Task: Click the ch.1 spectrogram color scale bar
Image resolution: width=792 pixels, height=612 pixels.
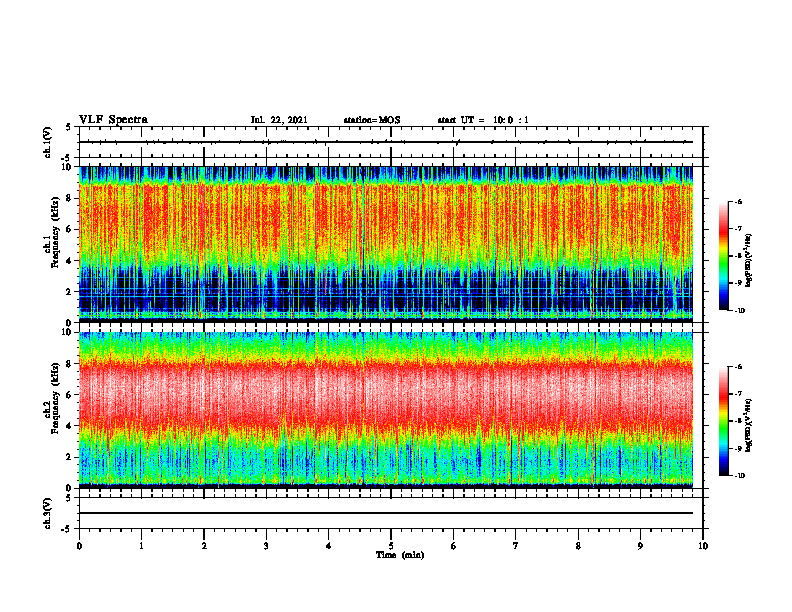Action: pyautogui.click(x=723, y=256)
